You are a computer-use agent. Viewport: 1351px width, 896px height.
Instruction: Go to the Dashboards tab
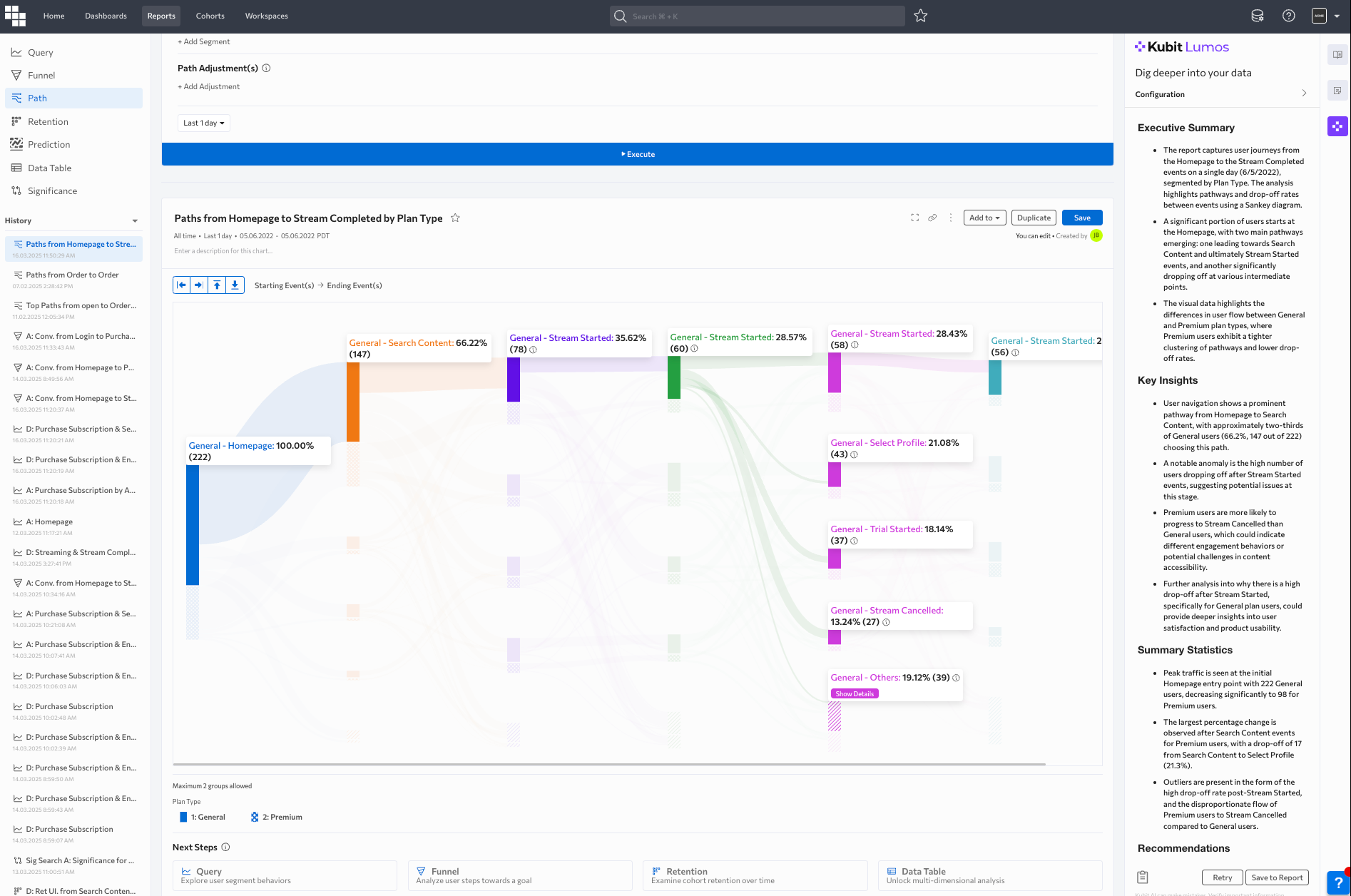point(106,16)
